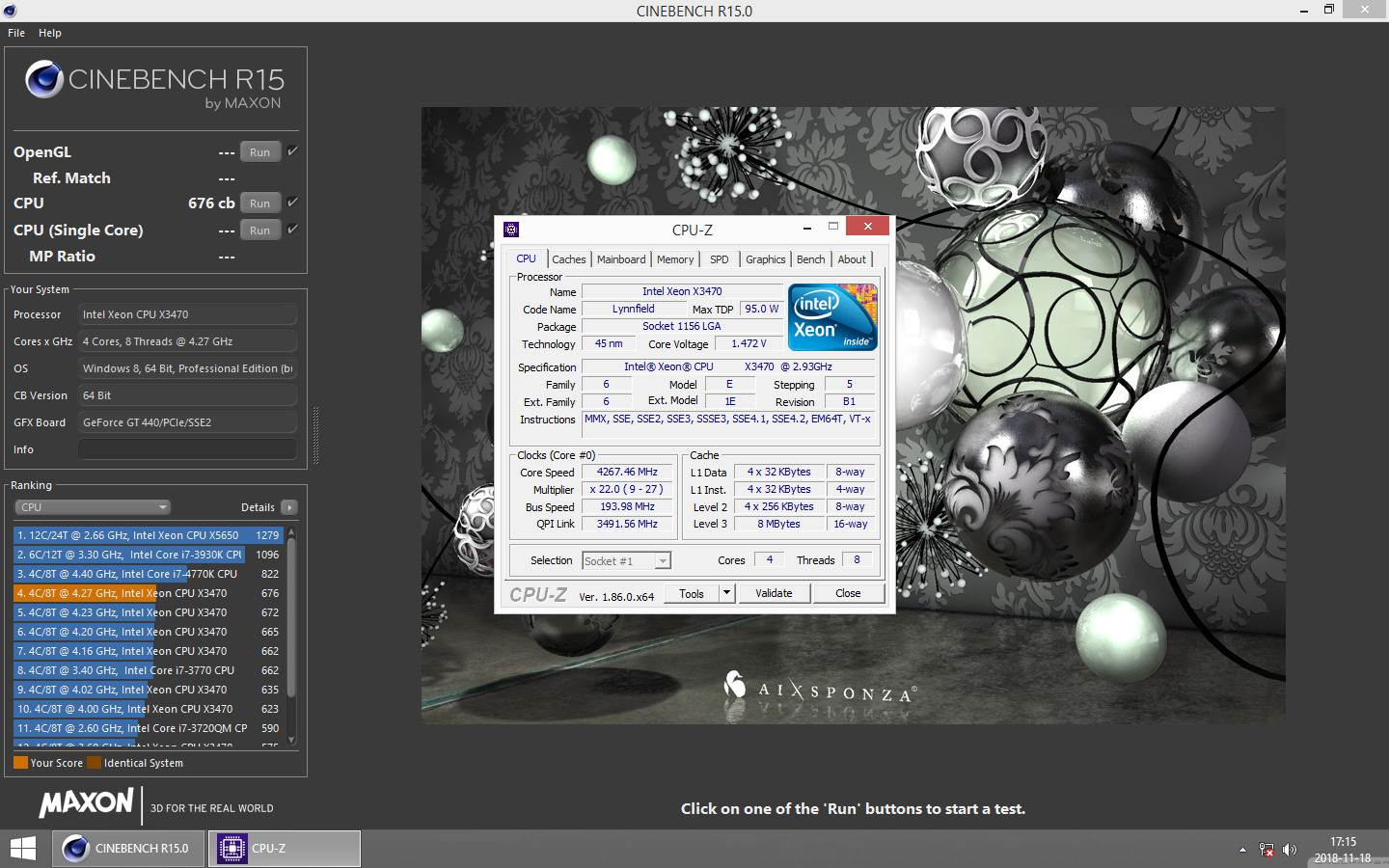Click the Intel Xeon inside logo in CPU-Z
The image size is (1389, 868).
click(x=832, y=316)
